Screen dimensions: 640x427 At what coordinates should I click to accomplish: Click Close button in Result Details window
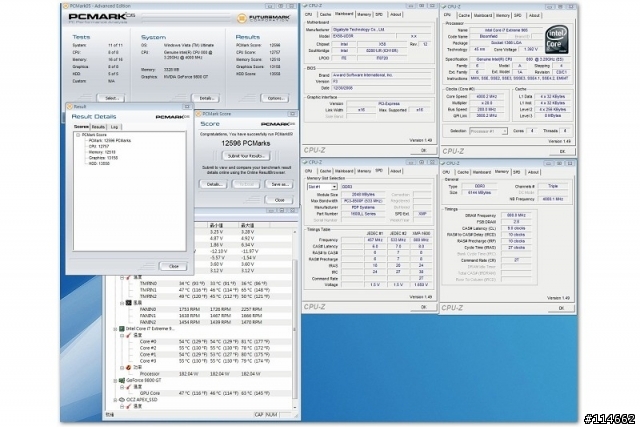(173, 266)
